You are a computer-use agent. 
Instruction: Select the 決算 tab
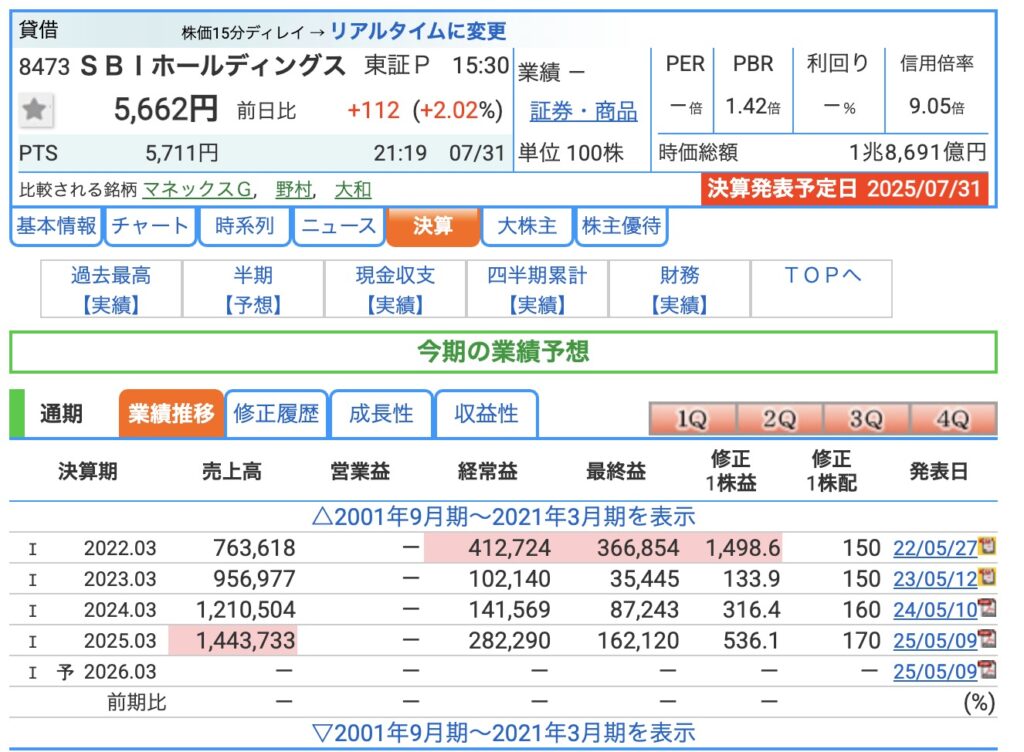pyautogui.click(x=433, y=226)
